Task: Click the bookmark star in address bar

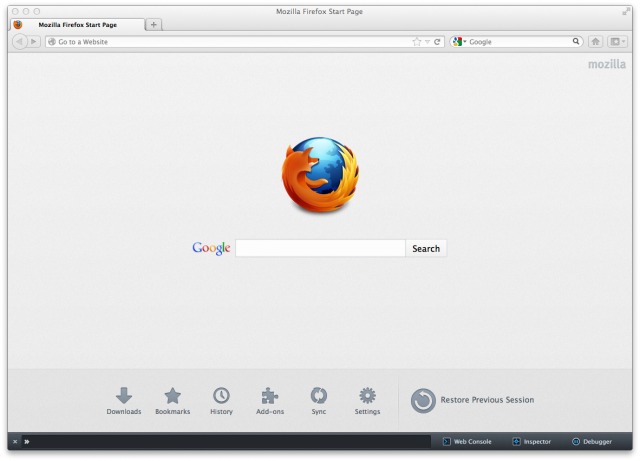Action: (416, 42)
